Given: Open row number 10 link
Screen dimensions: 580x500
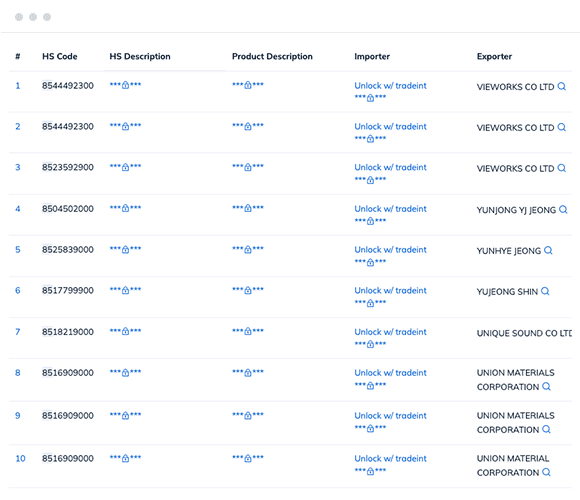Looking at the screenshot, I should click(20, 459).
